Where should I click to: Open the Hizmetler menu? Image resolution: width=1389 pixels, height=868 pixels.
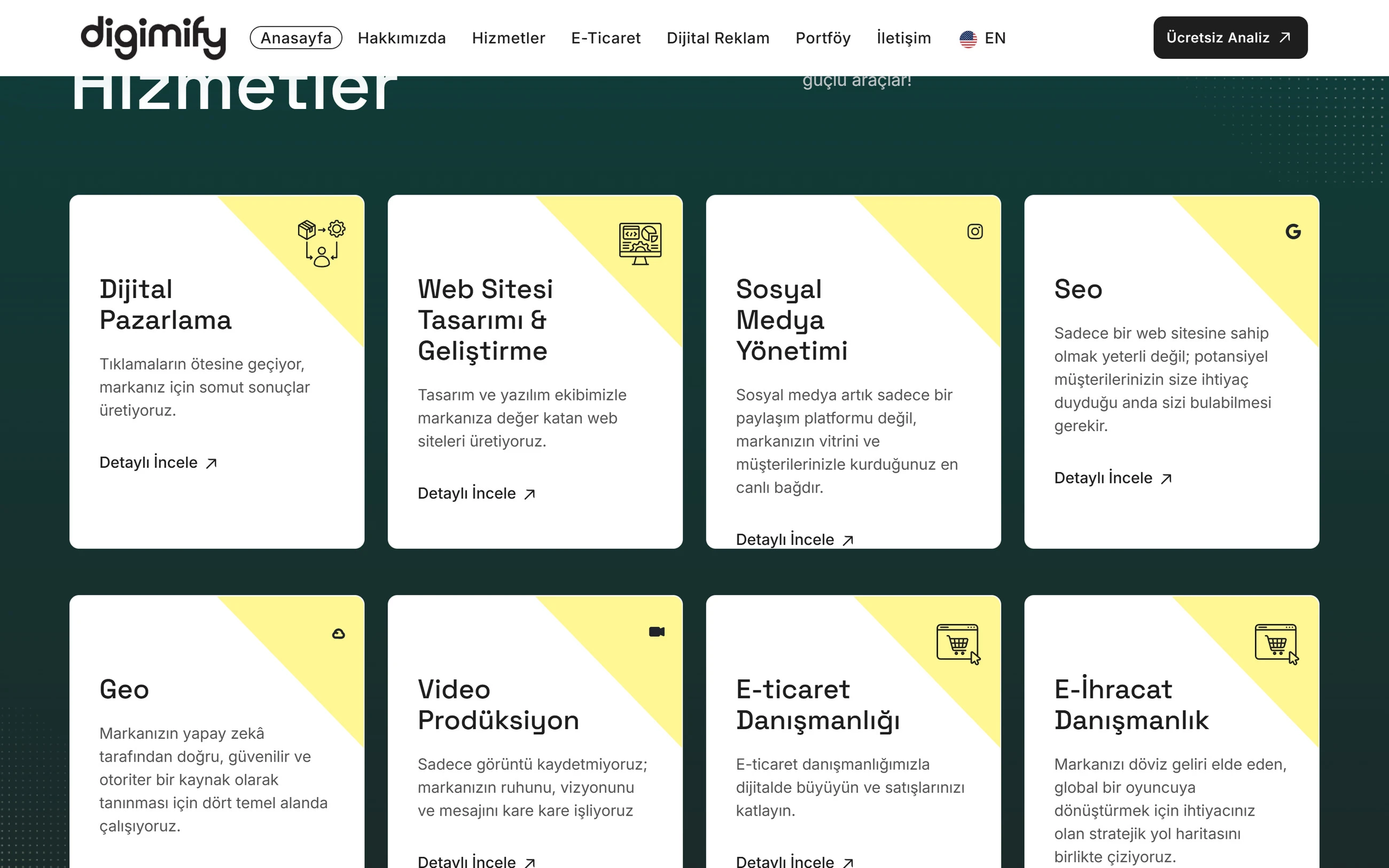(x=509, y=38)
